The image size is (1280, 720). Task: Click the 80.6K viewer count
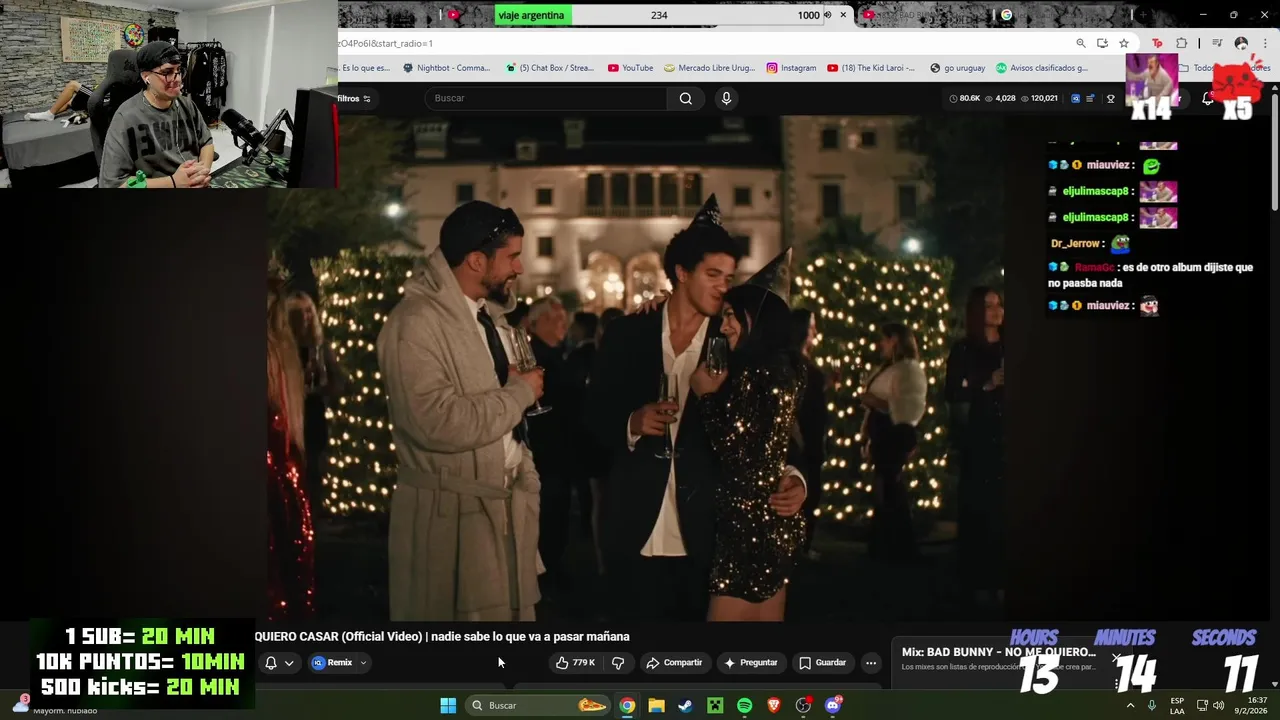click(x=965, y=98)
